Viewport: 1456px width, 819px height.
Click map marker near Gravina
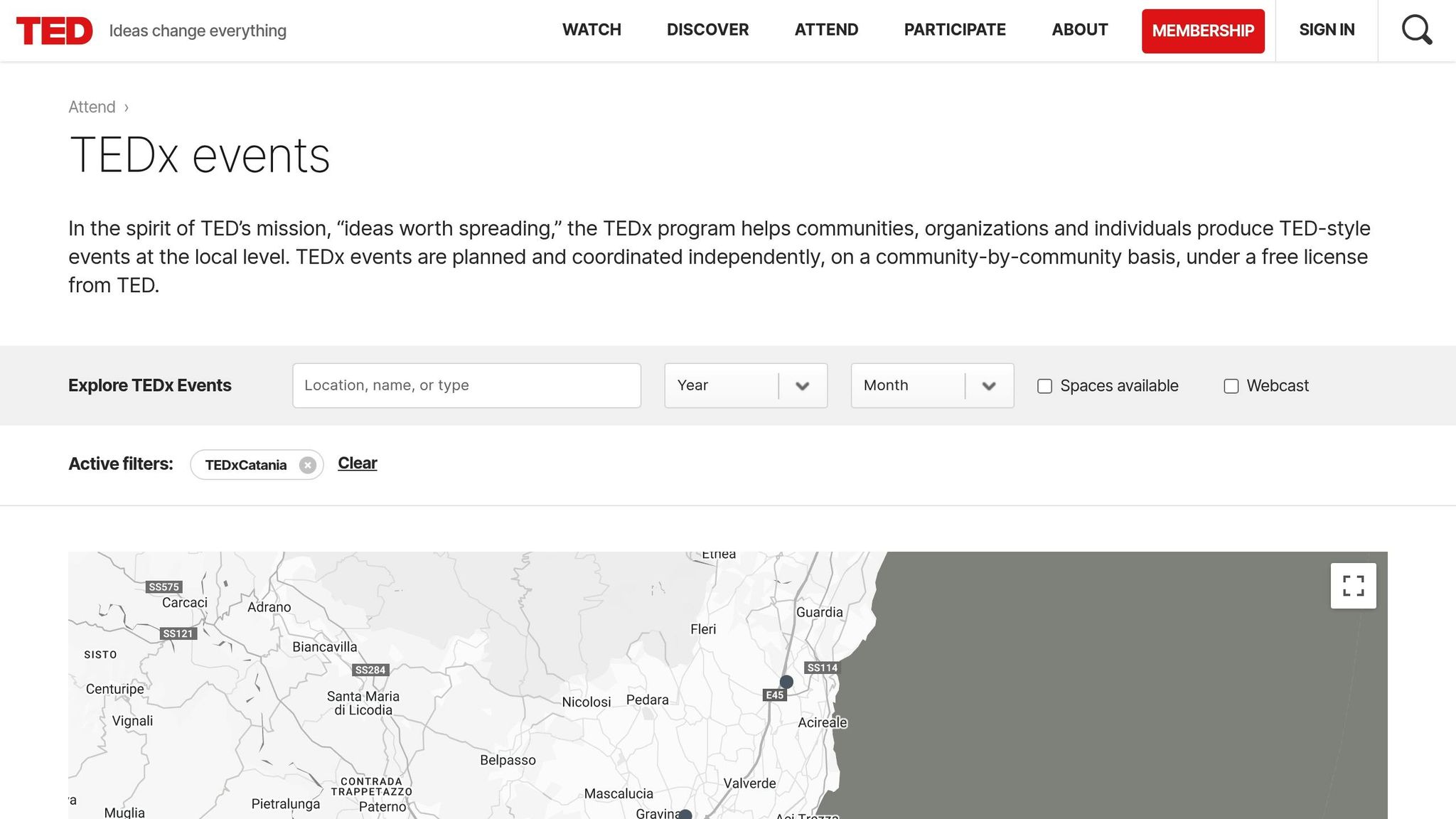[685, 815]
